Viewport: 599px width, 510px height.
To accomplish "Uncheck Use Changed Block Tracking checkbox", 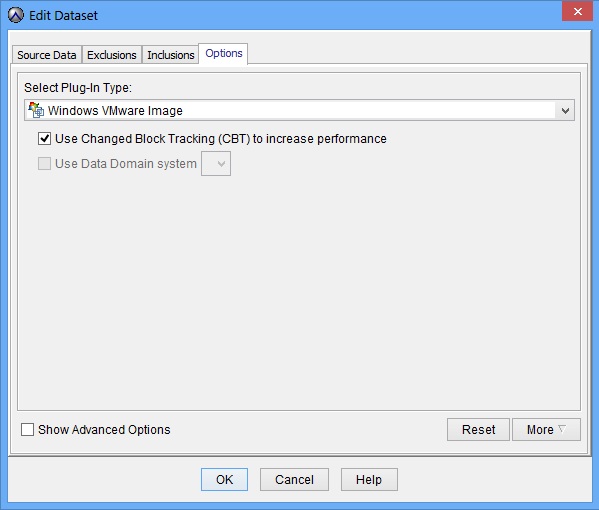I will pos(44,139).
